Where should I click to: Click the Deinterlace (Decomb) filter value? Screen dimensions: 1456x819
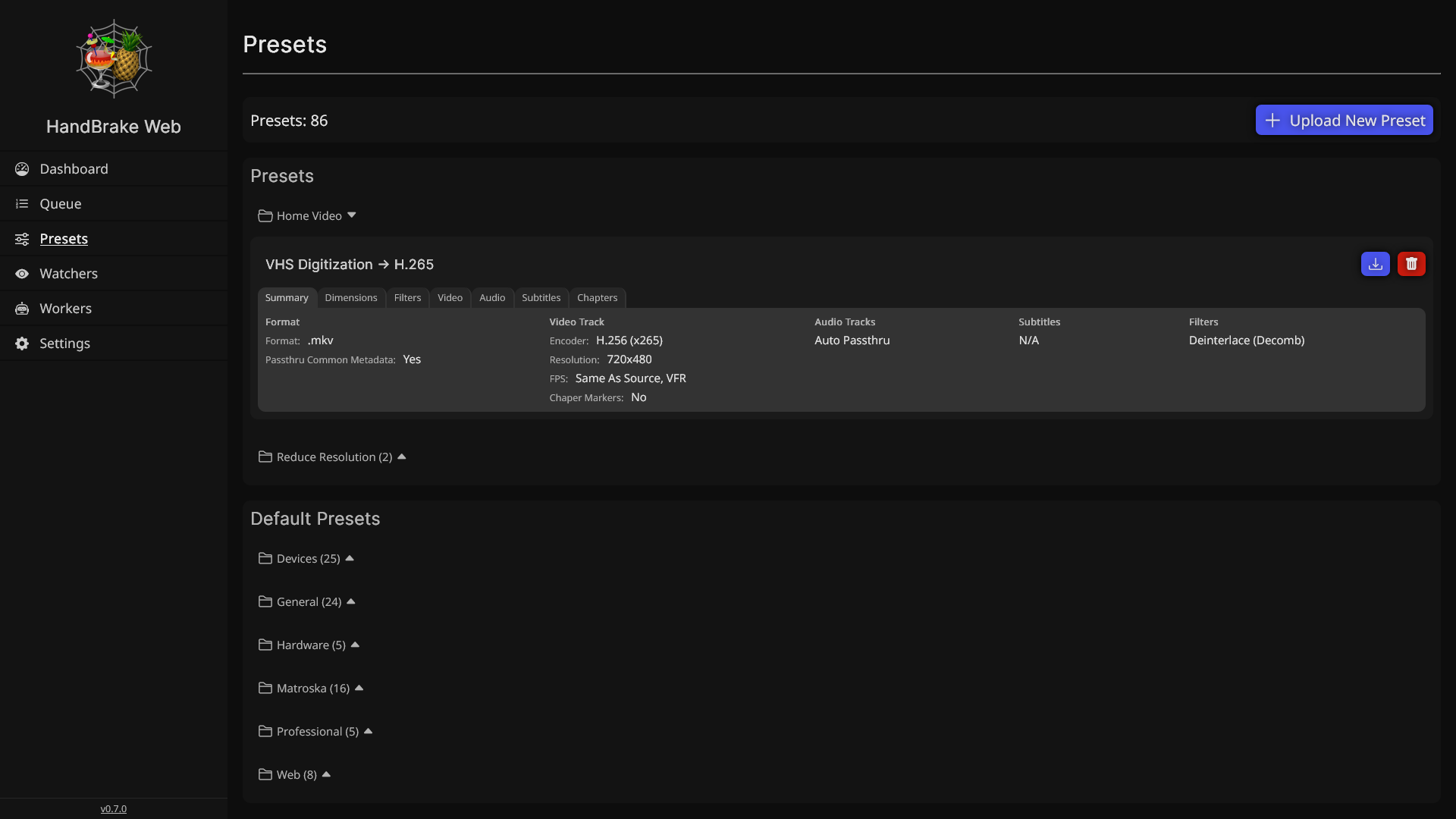click(x=1247, y=340)
